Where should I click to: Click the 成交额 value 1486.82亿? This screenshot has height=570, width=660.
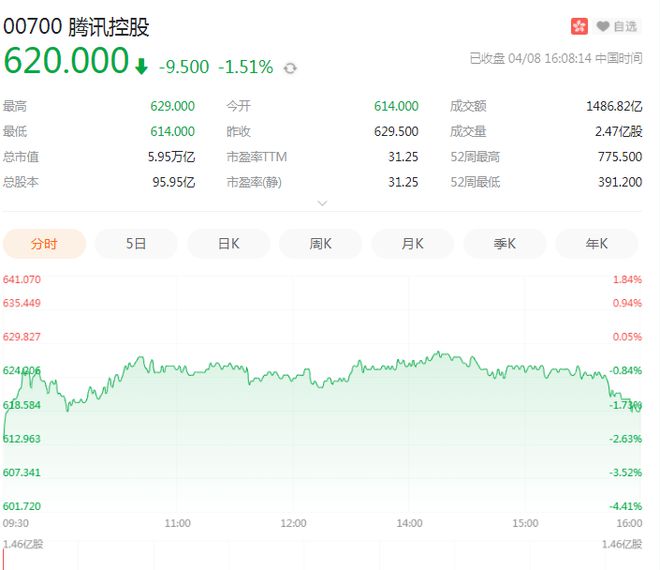(x=613, y=105)
